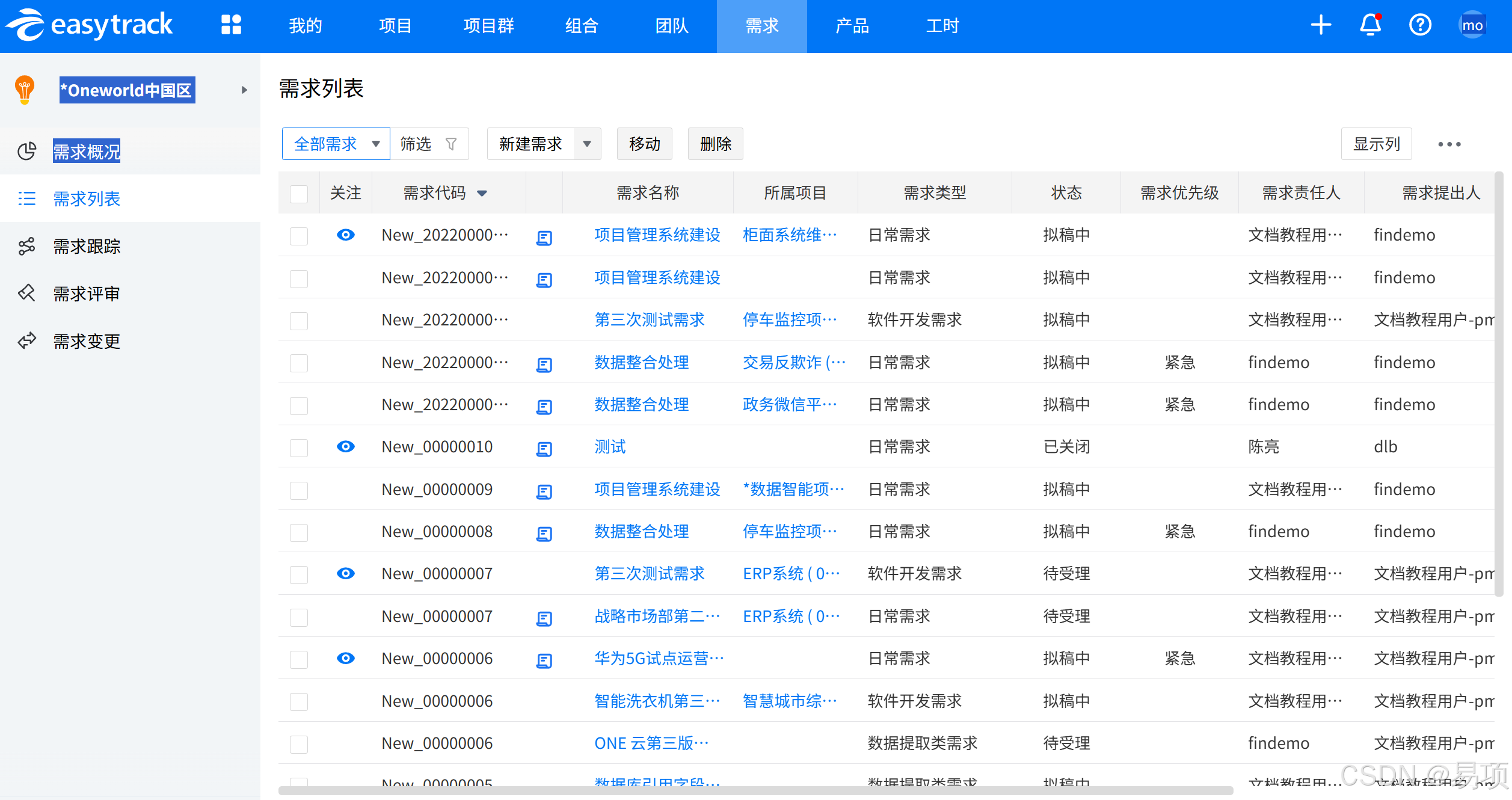The width and height of the screenshot is (1512, 800).
Task: Open the help question mark icon
Action: click(x=1420, y=25)
